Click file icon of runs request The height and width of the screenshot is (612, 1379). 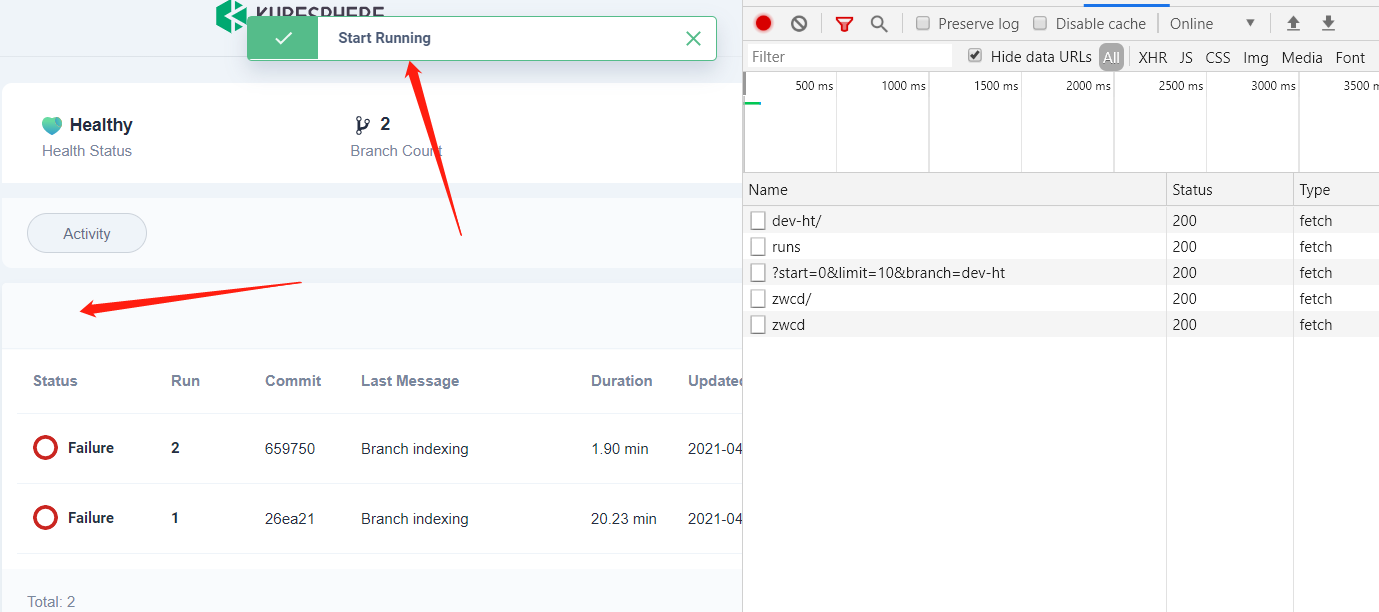coord(758,246)
